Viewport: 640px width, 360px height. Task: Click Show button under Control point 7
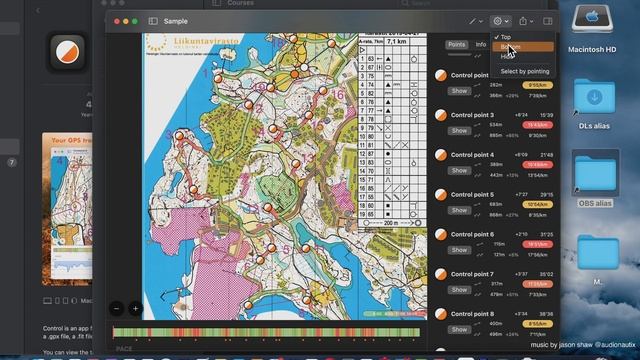459,289
